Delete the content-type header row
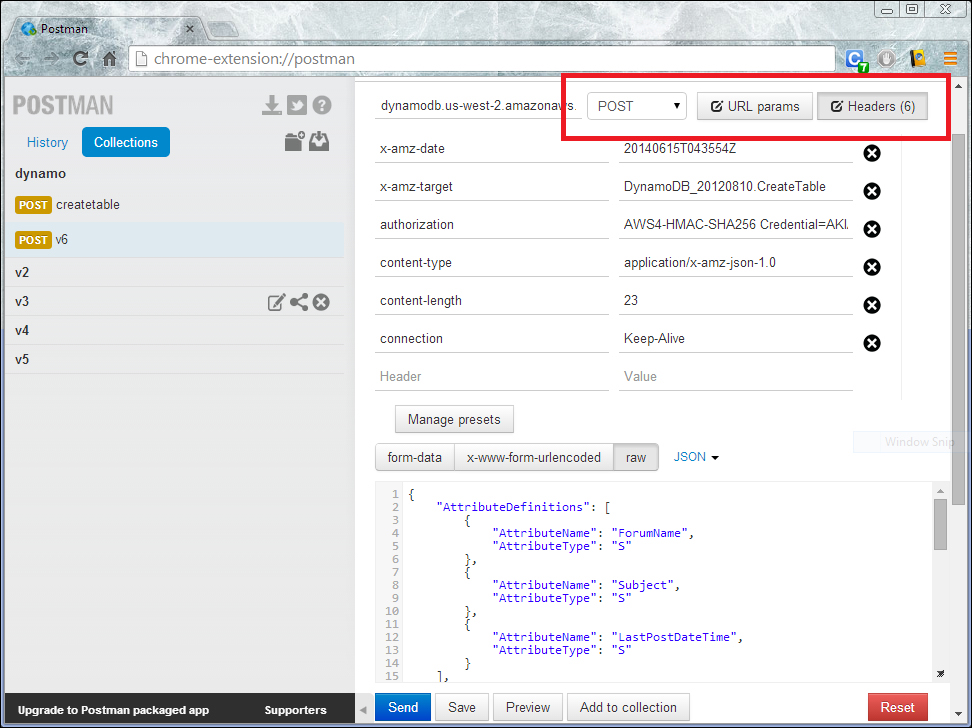The height and width of the screenshot is (728, 972). click(872, 267)
